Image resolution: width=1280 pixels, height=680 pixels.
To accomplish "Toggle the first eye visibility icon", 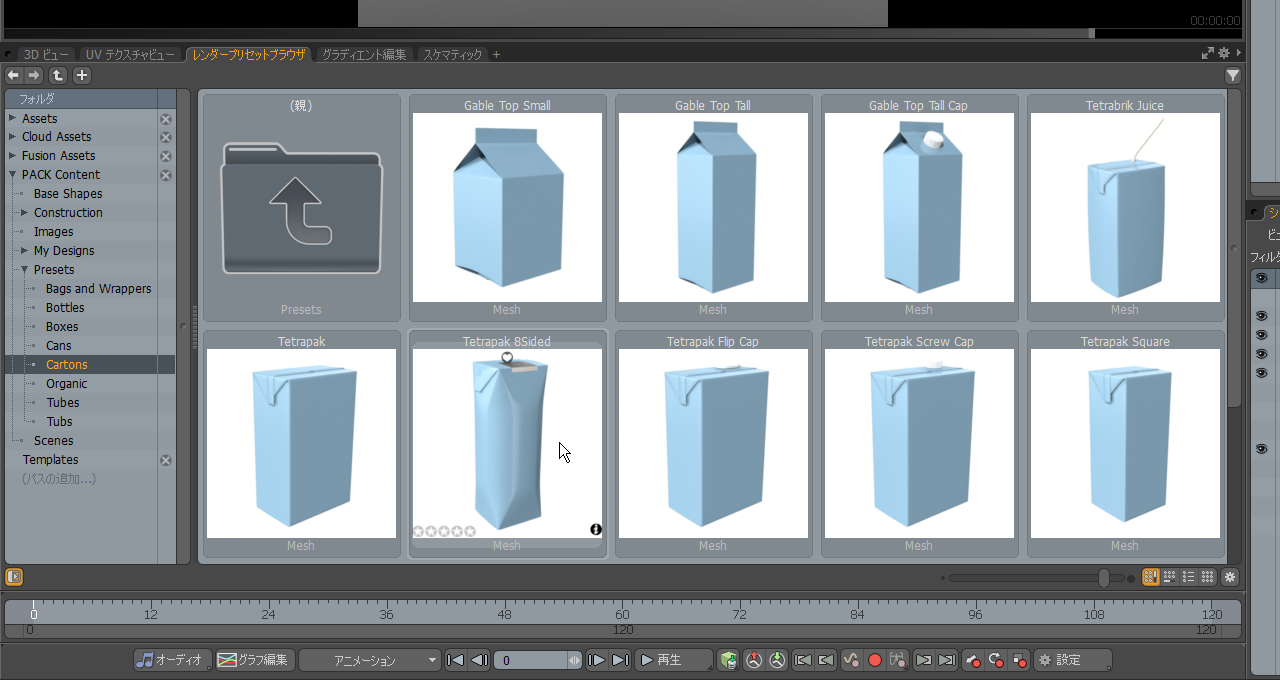I will (1261, 278).
